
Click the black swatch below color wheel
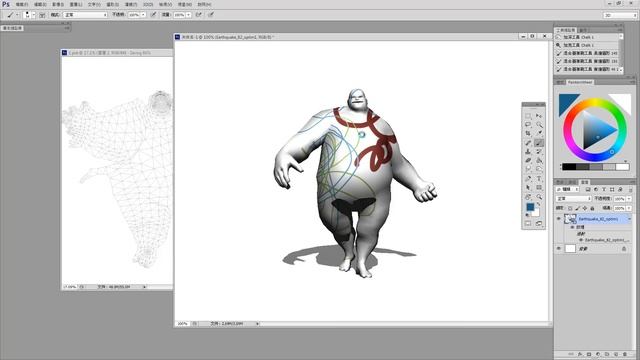[569, 167]
